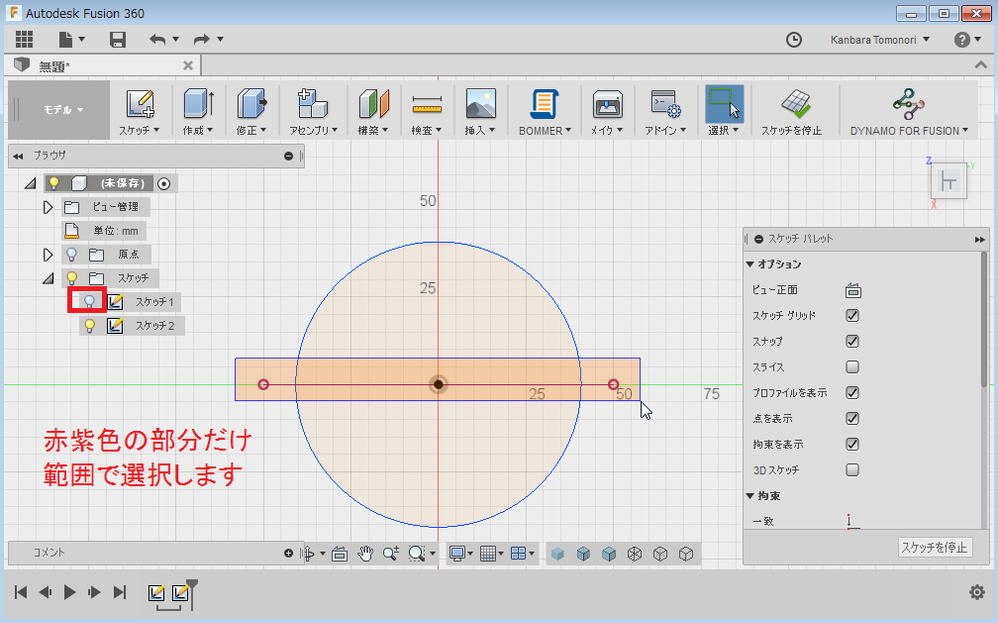Jump to the timeline end
The width and height of the screenshot is (998, 623).
click(x=119, y=592)
